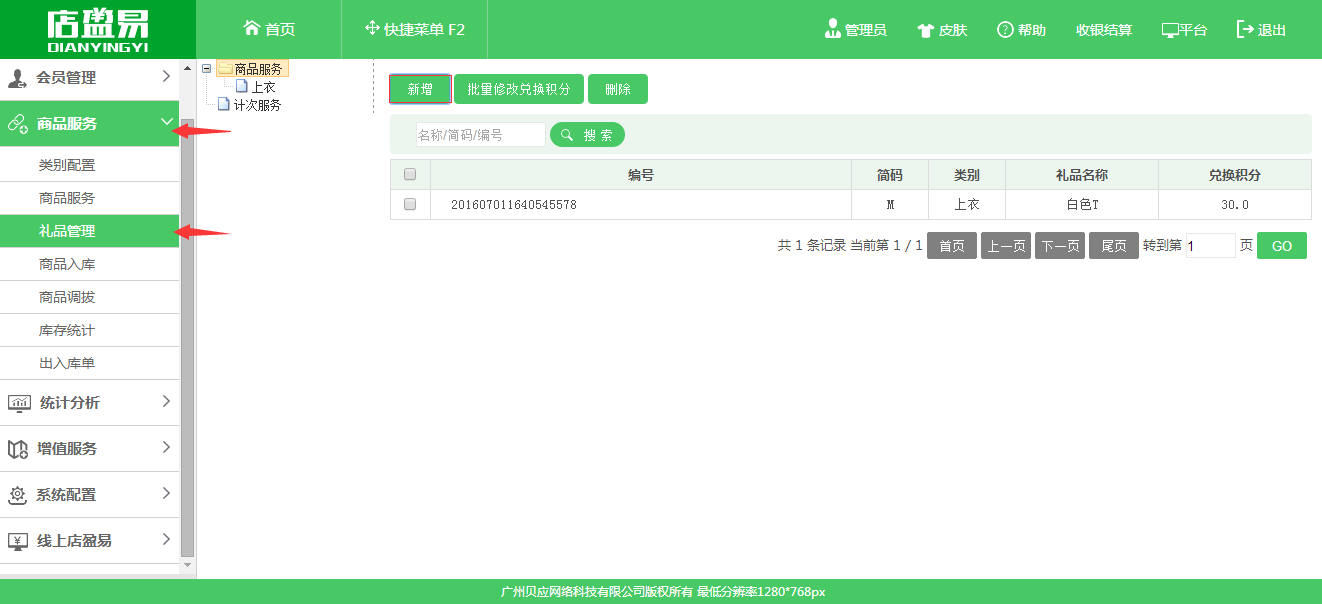The image size is (1322, 604).
Task: Click the 店盈易 logo
Action: point(97,30)
